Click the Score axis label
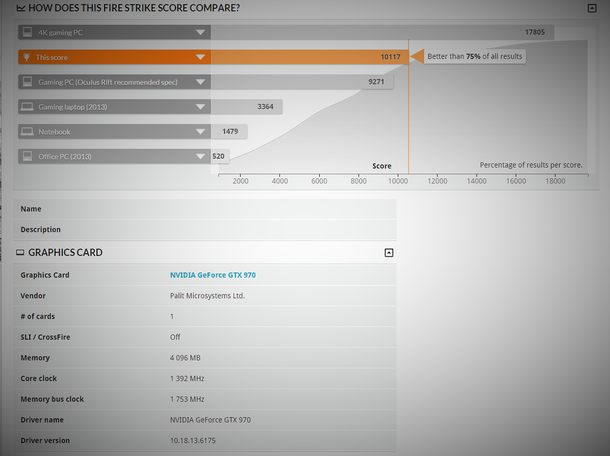The image size is (610, 456). 382,166
